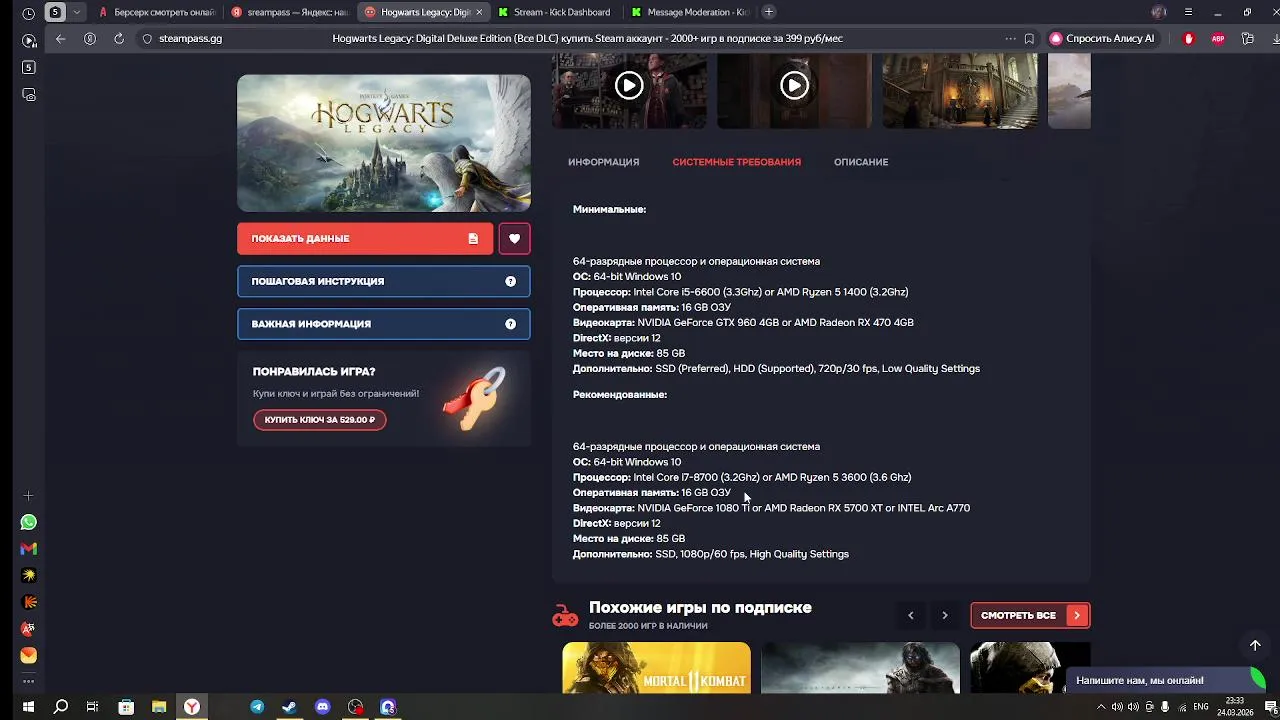Open Gmail in the sidebar

pos(28,549)
